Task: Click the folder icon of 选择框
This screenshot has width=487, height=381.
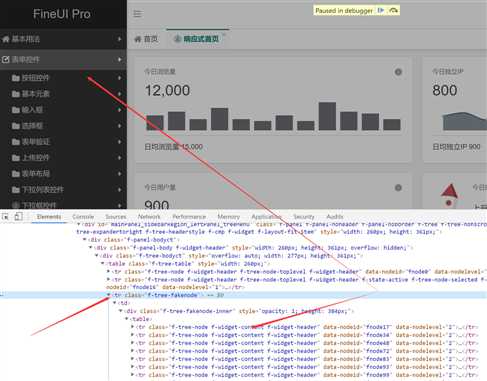Action: click(16, 126)
